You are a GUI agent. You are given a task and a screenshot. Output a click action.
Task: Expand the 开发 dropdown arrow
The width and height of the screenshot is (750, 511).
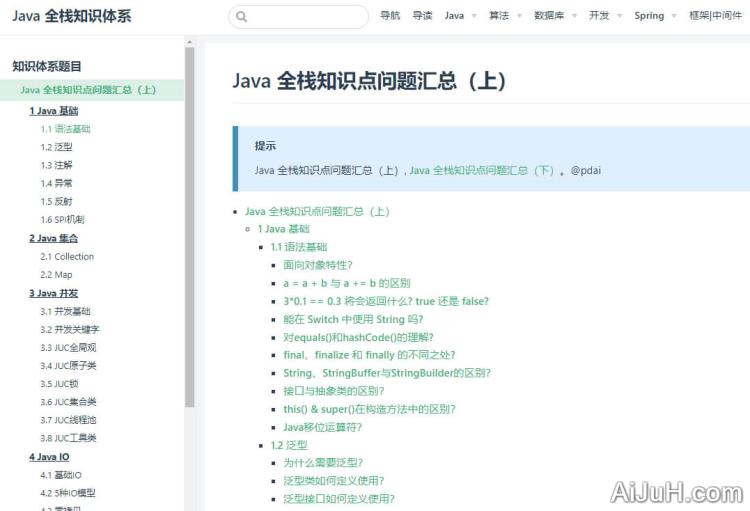[x=619, y=16]
